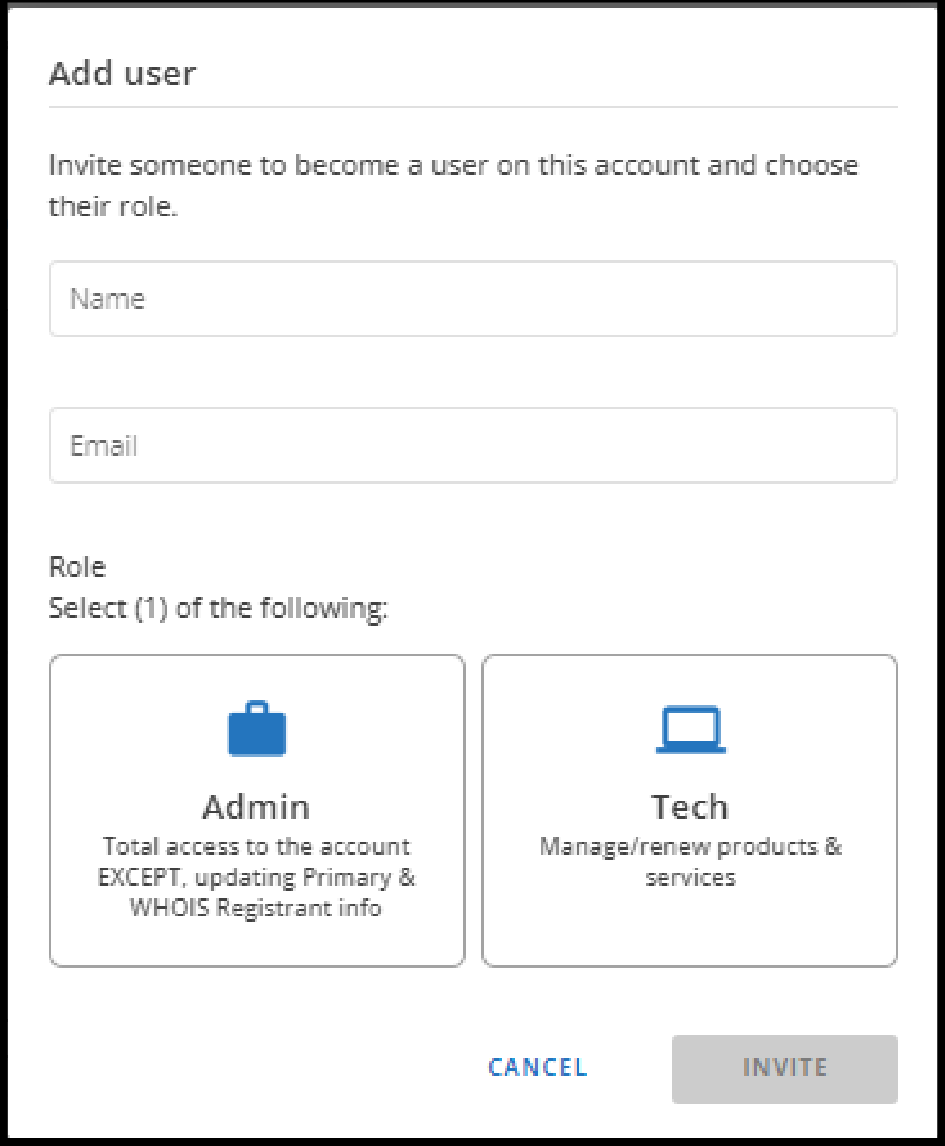Image resolution: width=945 pixels, height=1146 pixels.
Task: Click the 'Select (1) of the following:' text
Action: [218, 608]
